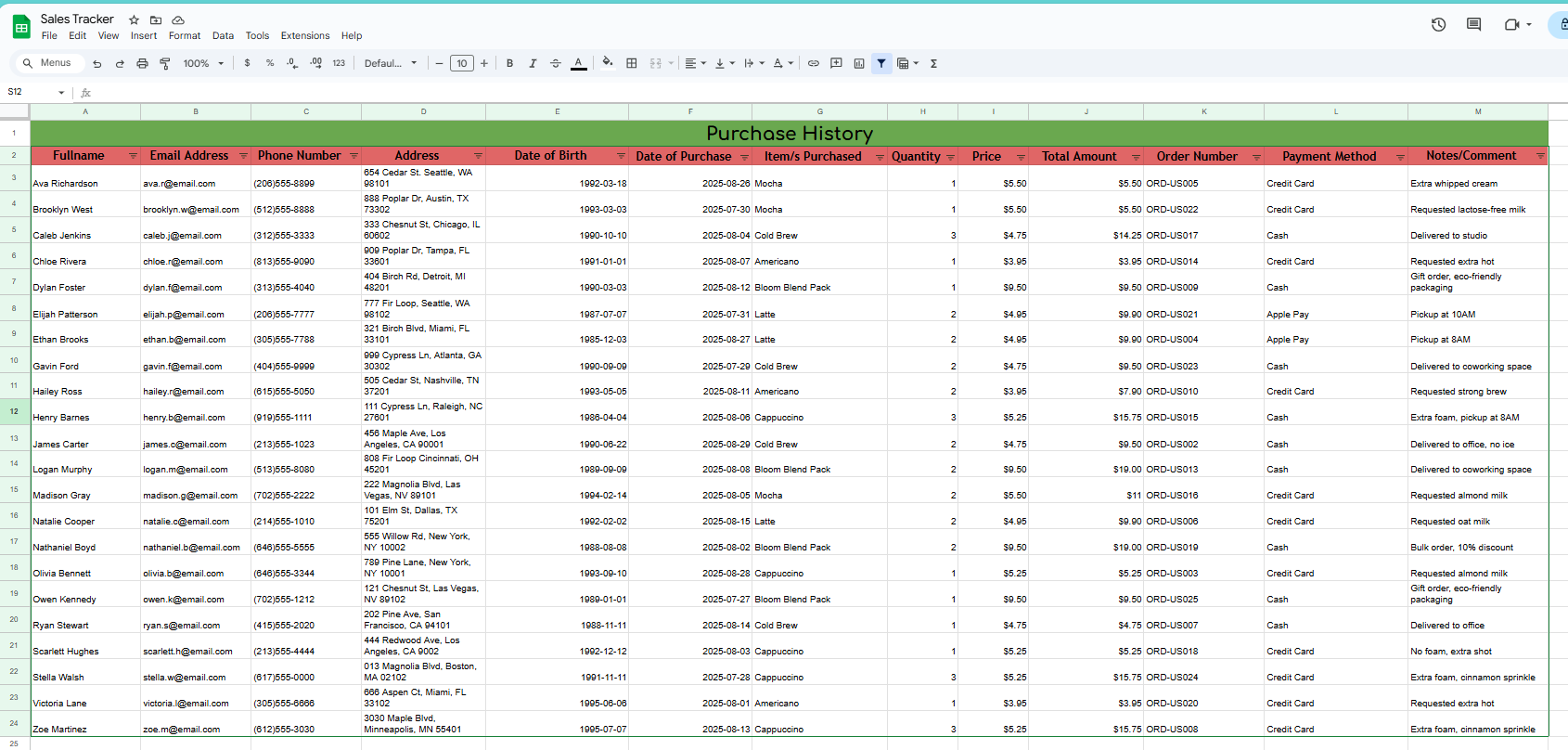Undo the last action

pyautogui.click(x=97, y=63)
